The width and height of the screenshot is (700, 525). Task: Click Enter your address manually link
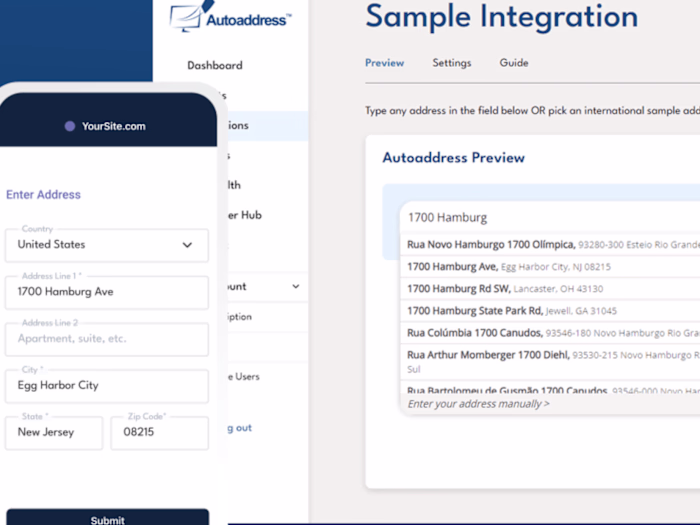[478, 404]
